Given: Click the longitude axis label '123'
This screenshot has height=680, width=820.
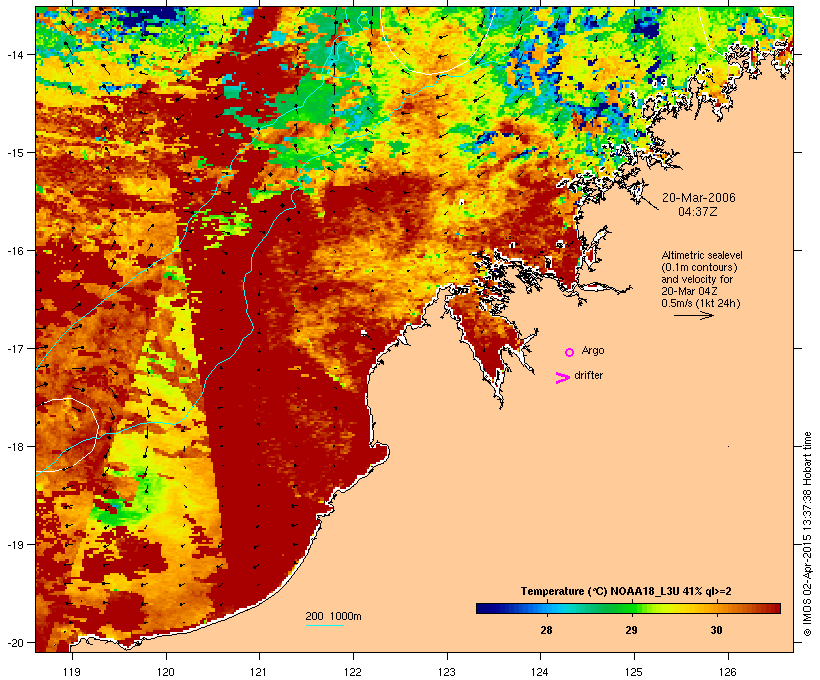Looking at the screenshot, I should pyautogui.click(x=447, y=672).
